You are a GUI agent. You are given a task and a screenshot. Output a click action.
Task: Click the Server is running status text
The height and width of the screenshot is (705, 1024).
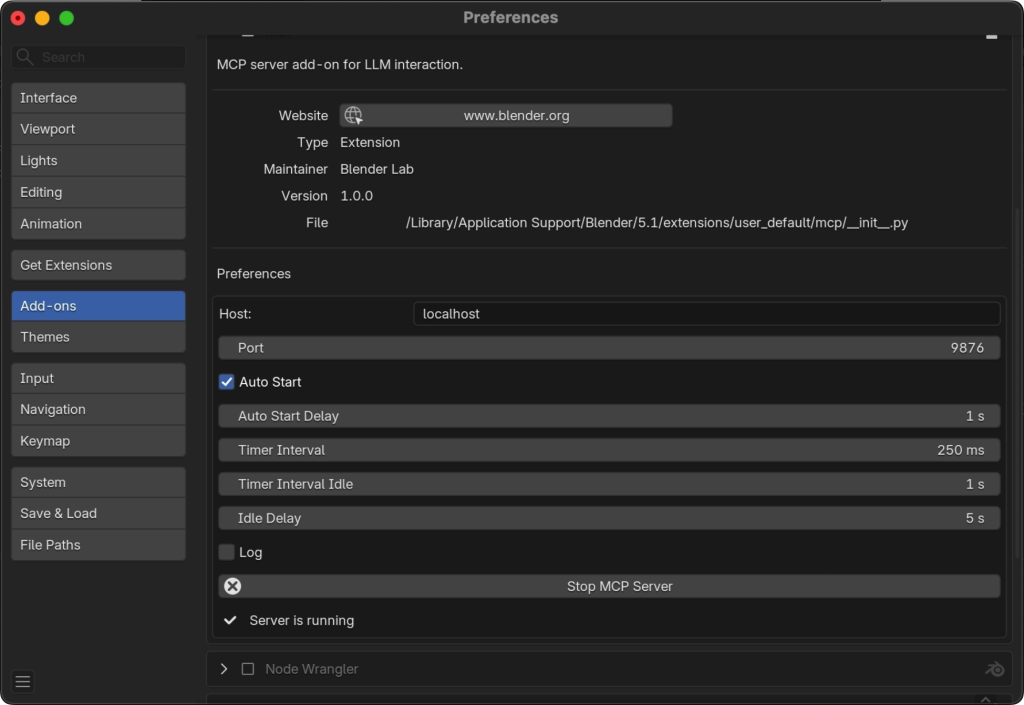pyautogui.click(x=302, y=620)
